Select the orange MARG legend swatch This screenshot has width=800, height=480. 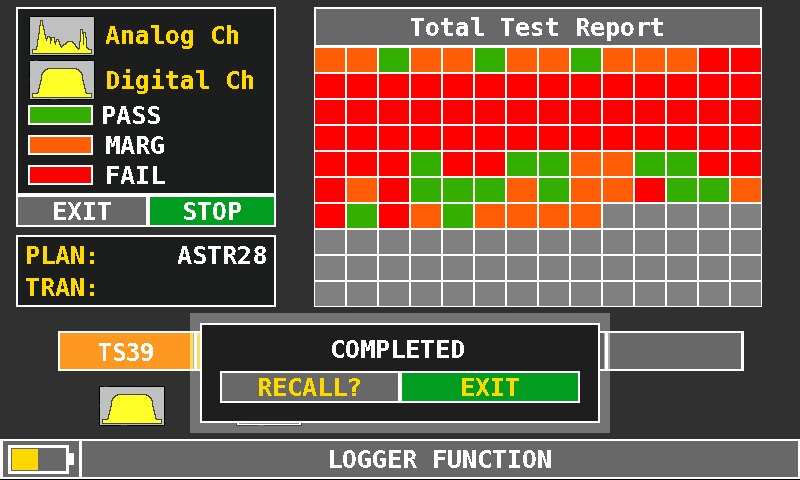60,145
